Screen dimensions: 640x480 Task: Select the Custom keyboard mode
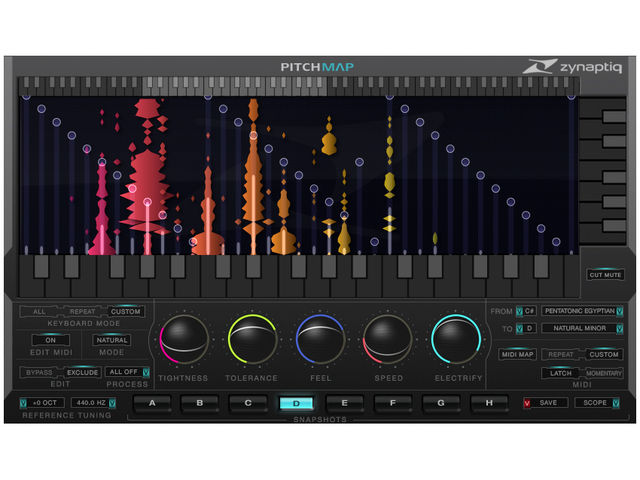click(125, 311)
